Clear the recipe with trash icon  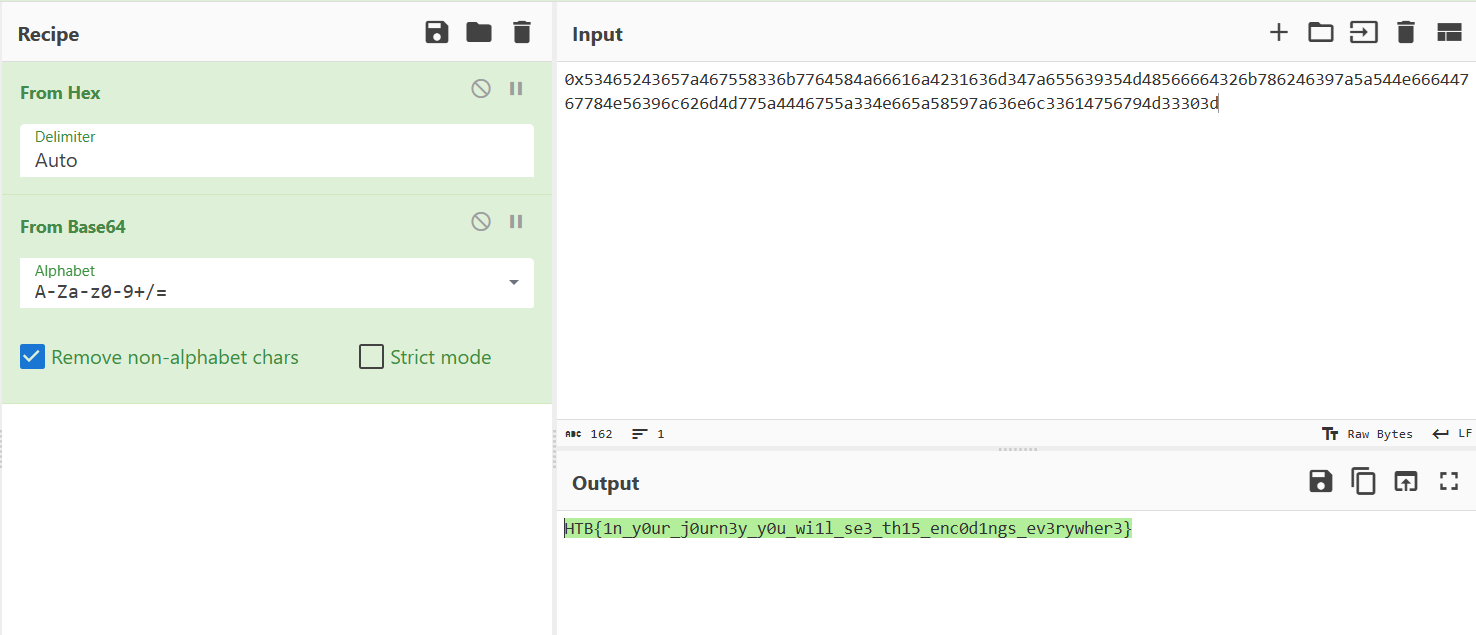521,33
